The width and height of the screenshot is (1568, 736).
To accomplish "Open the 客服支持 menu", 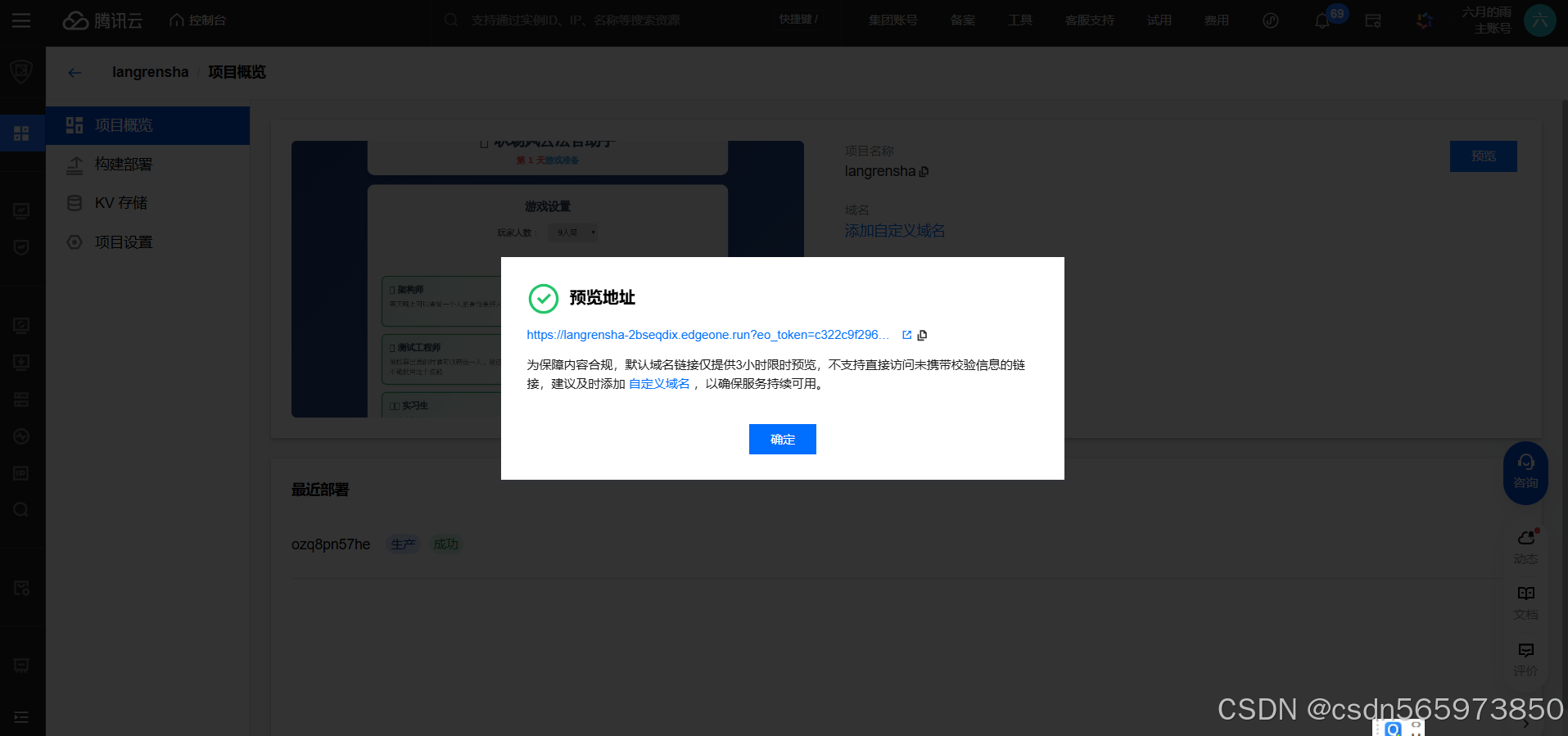I will point(1089,20).
